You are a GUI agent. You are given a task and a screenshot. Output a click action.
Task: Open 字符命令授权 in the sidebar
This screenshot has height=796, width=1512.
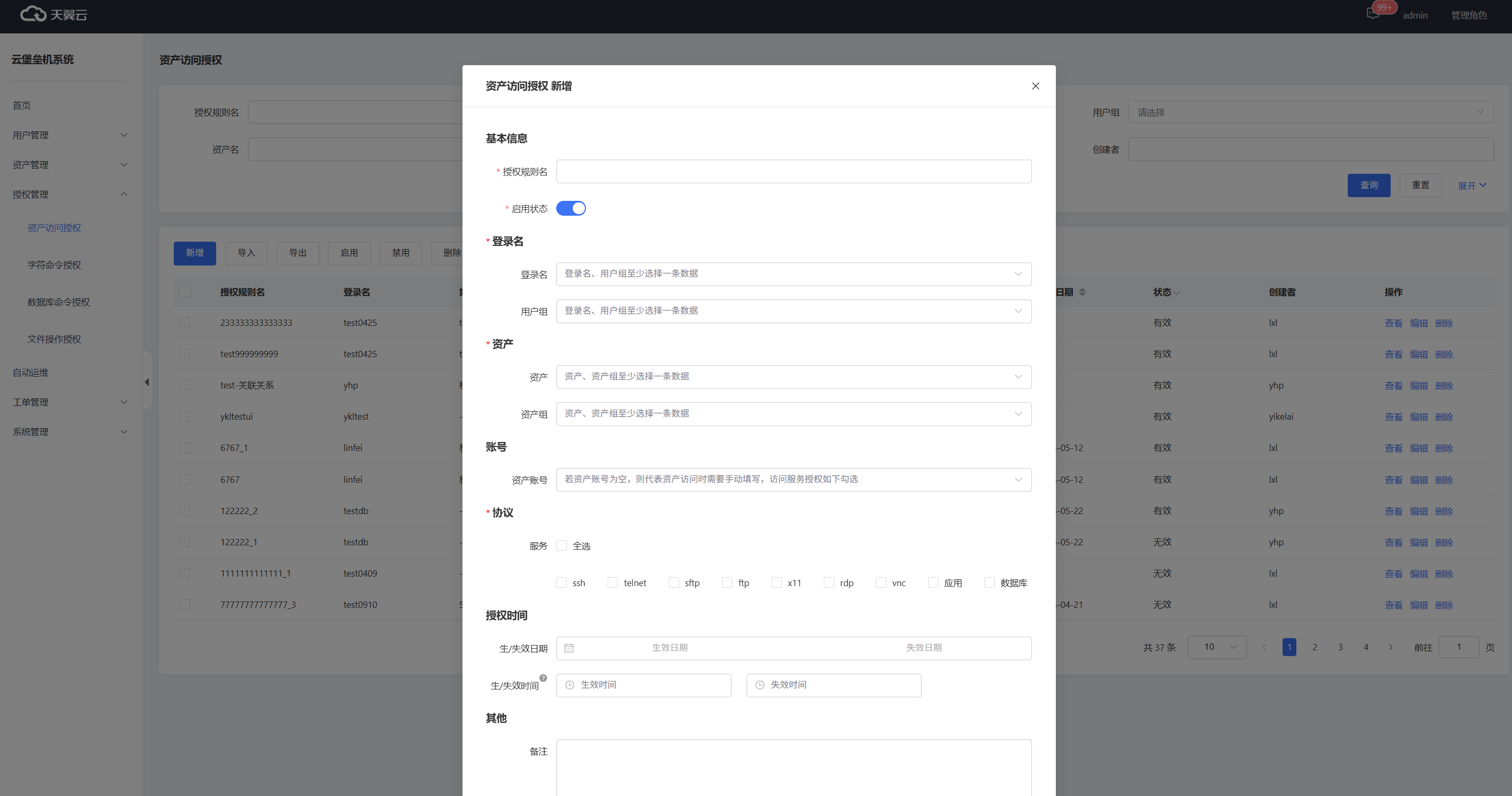[54, 265]
